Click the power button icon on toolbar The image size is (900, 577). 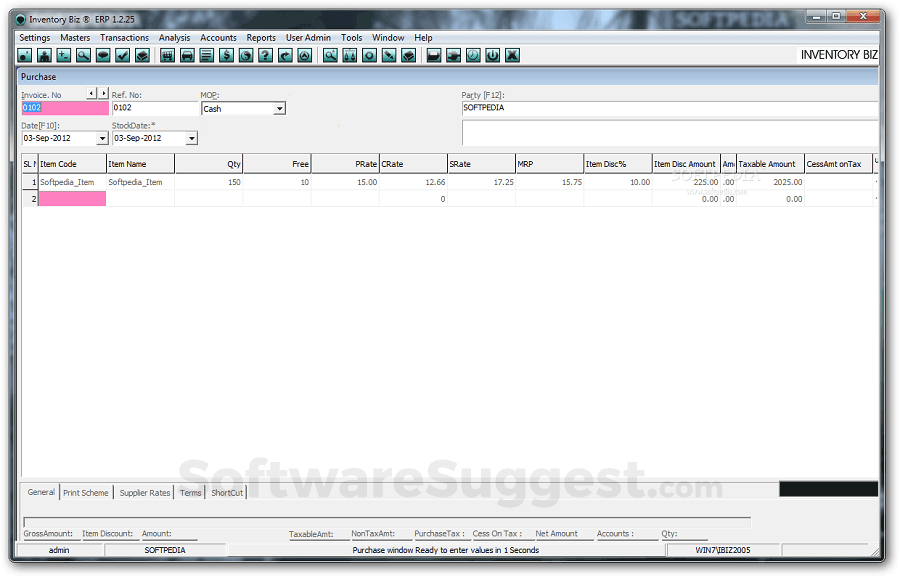(x=492, y=55)
